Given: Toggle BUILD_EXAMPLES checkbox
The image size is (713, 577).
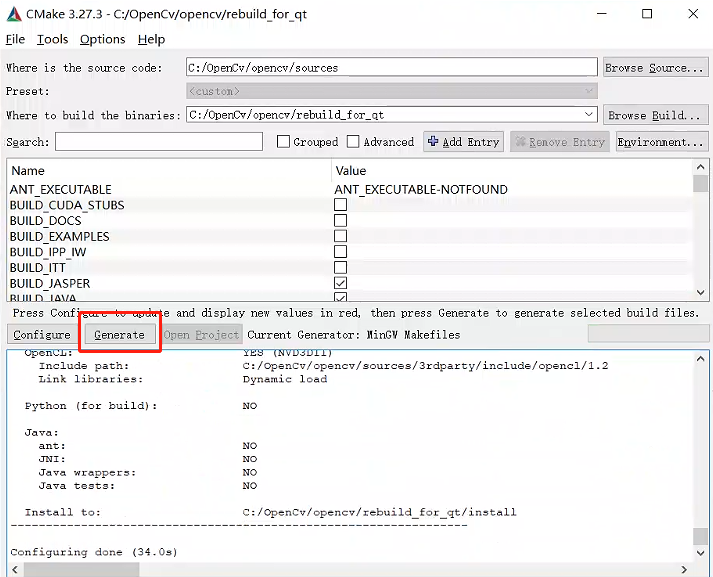Looking at the screenshot, I should click(x=340, y=236).
